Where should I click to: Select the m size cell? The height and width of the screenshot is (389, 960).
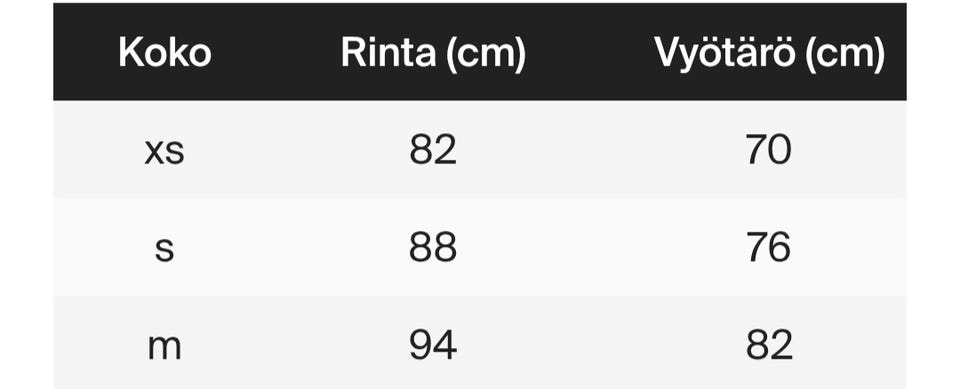point(165,346)
